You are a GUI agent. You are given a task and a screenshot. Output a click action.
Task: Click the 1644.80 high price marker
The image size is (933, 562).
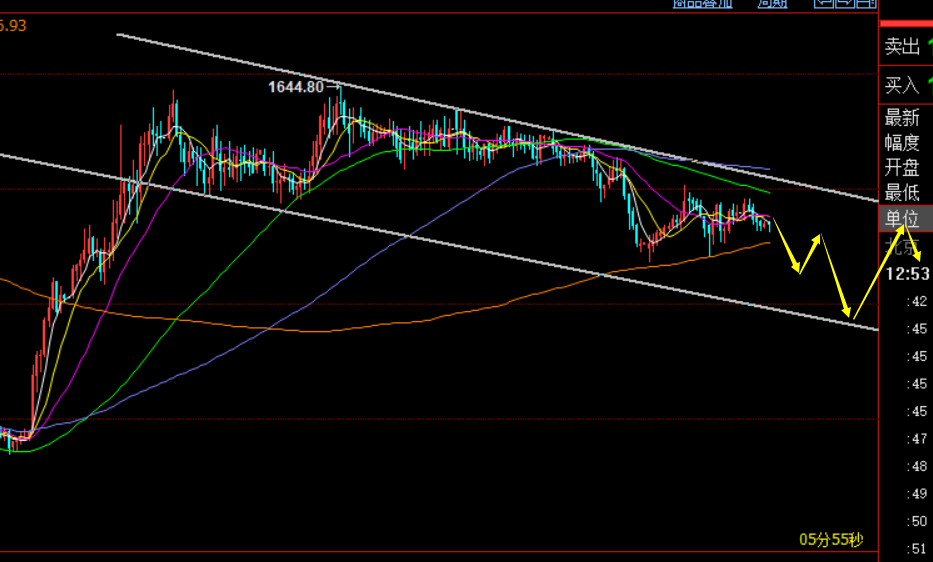[296, 87]
